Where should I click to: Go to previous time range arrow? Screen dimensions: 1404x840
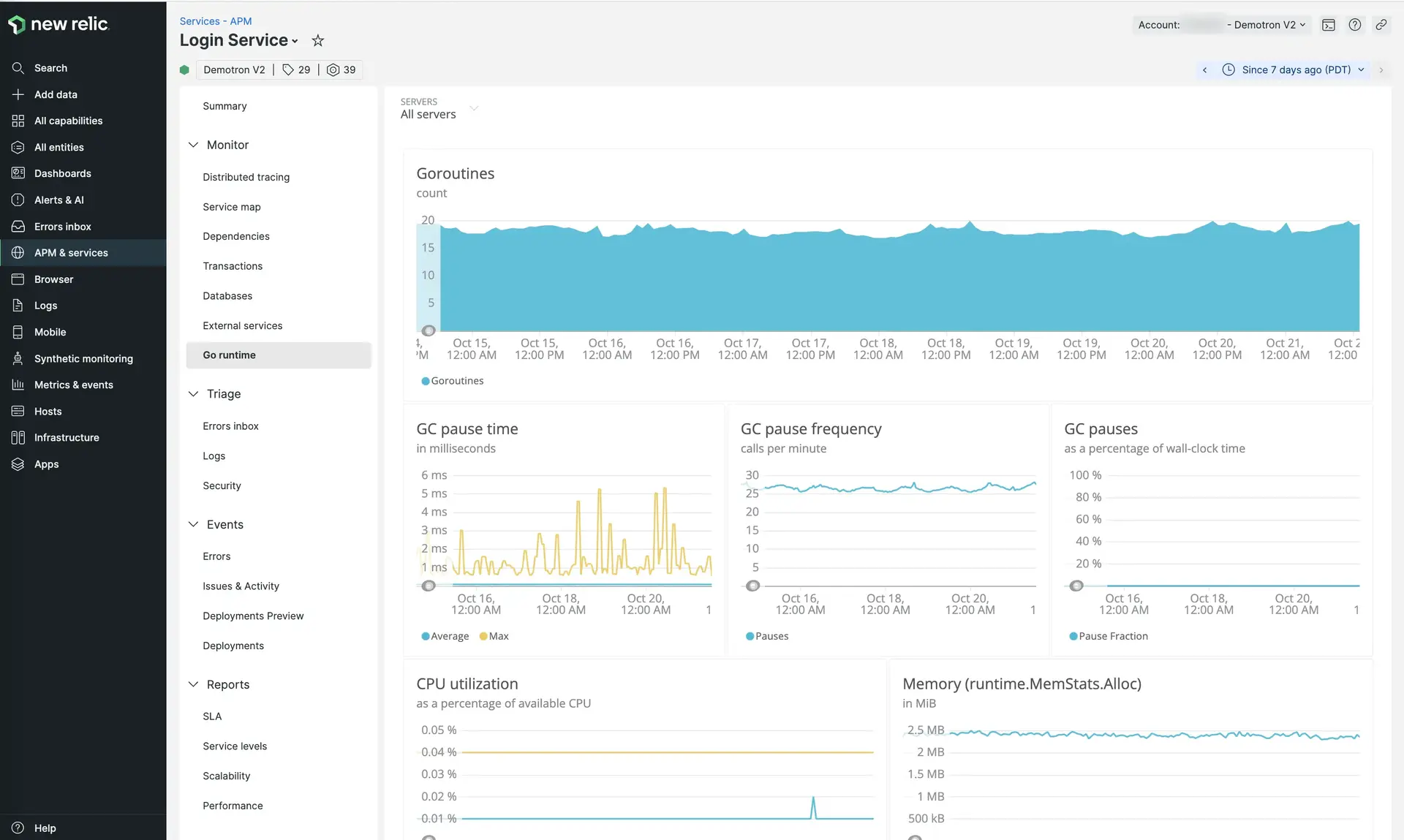click(1204, 70)
